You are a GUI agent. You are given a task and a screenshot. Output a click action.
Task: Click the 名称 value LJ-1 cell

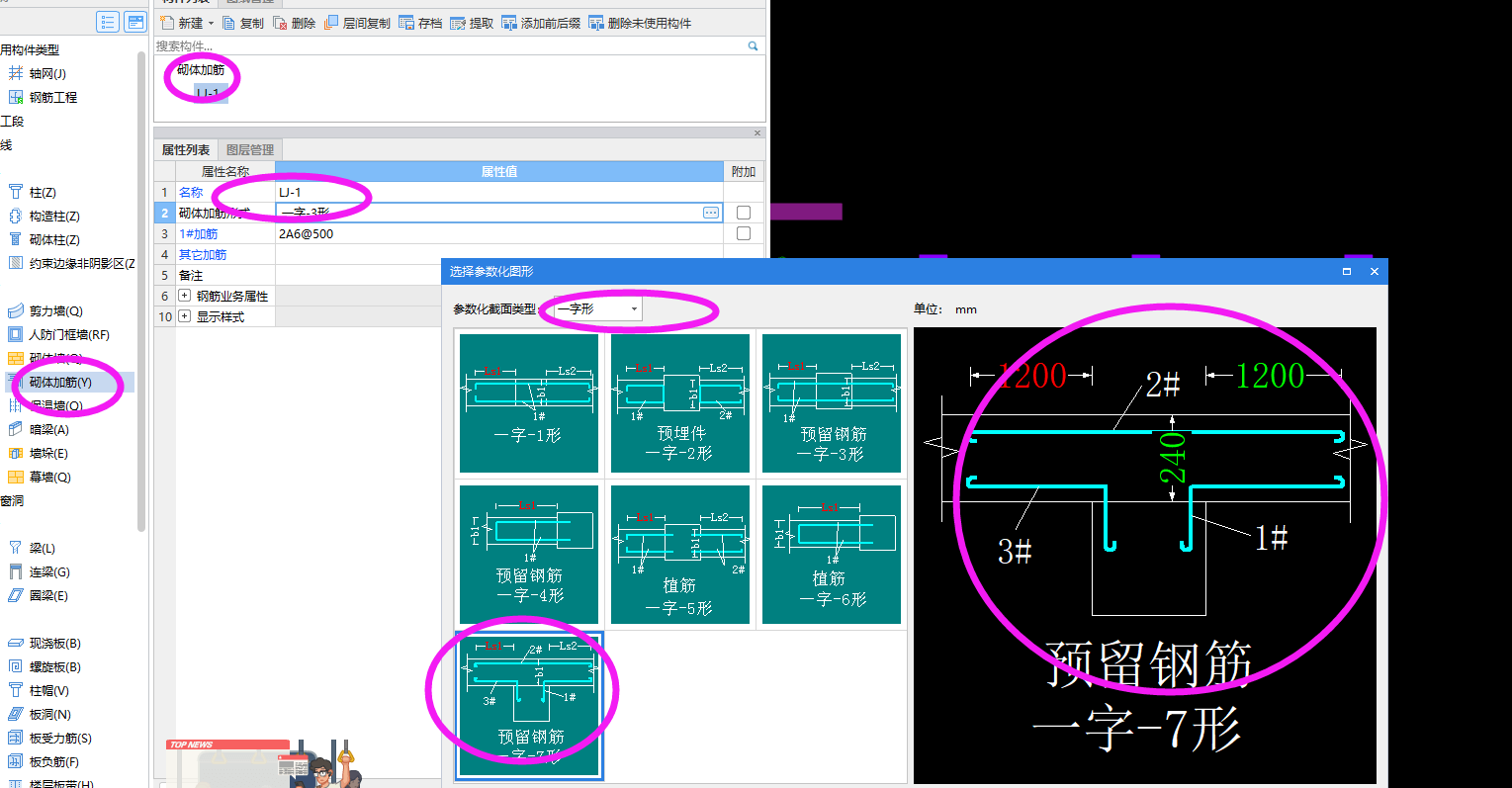tap(499, 193)
